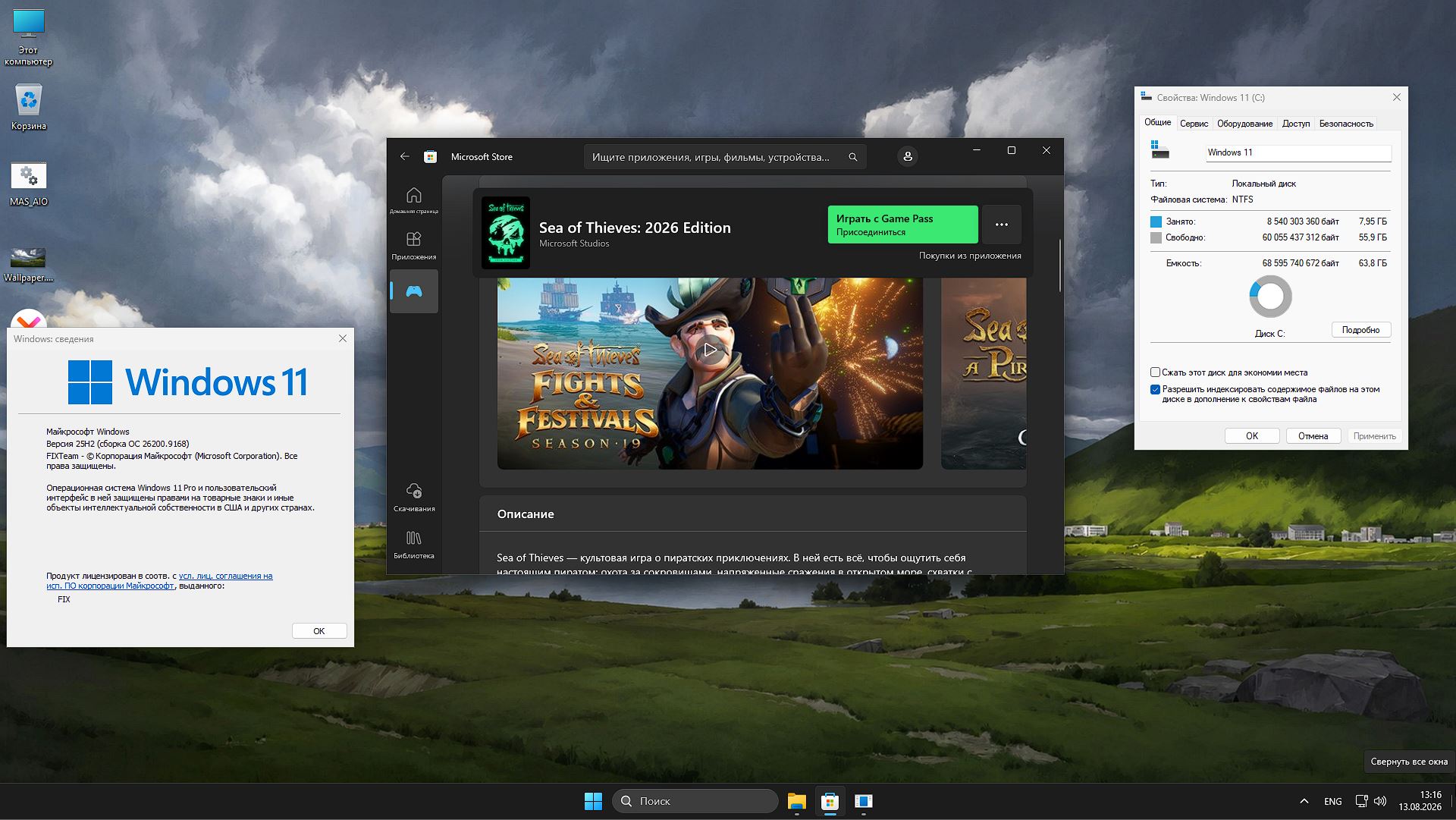
Task: Switch to Hardware (Оборудование) tab
Action: (x=1244, y=124)
